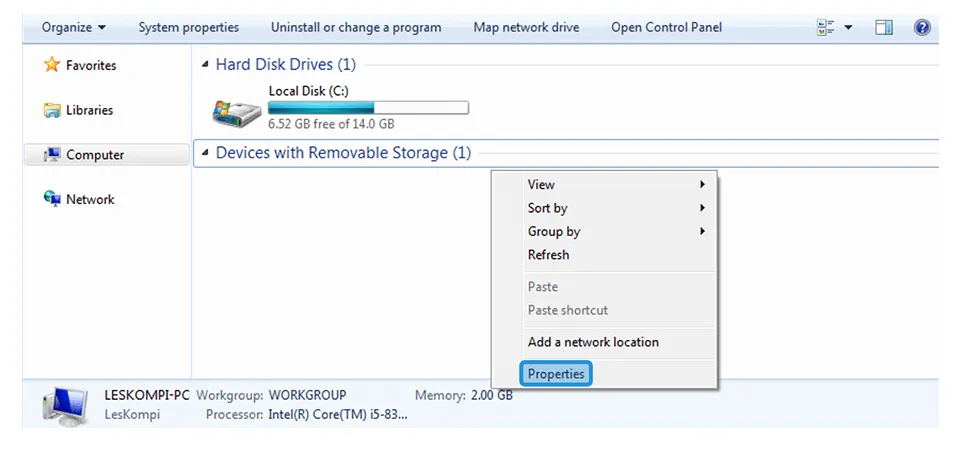Select the Local Disk (C:) drive icon
Image resolution: width=978 pixels, height=453 pixels.
[x=236, y=112]
